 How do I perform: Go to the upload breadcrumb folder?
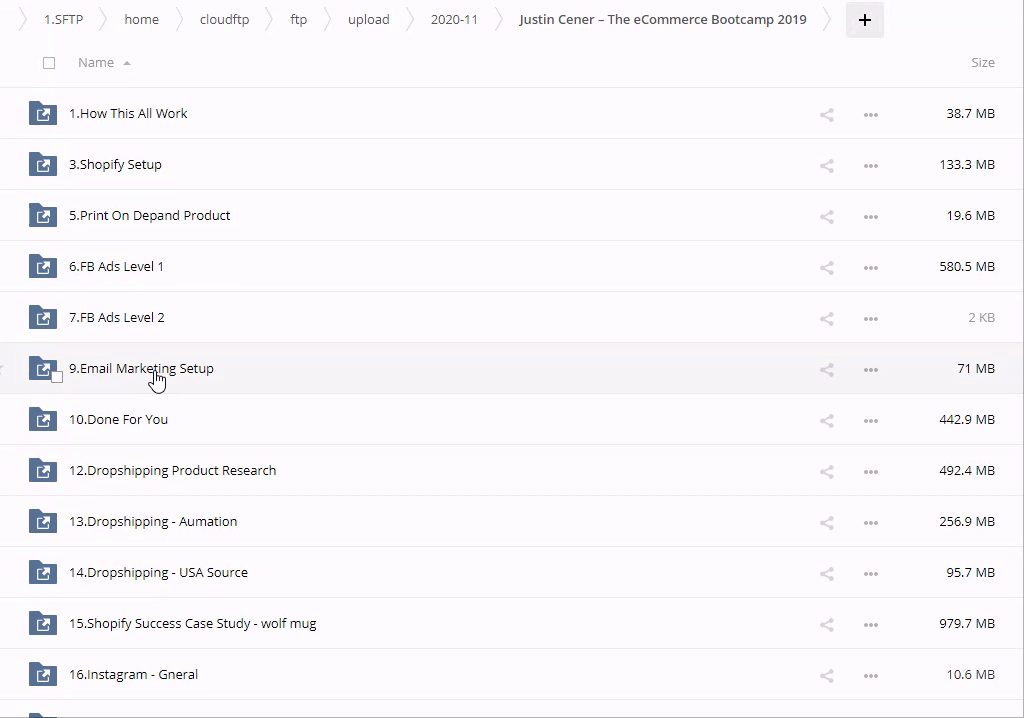(368, 20)
